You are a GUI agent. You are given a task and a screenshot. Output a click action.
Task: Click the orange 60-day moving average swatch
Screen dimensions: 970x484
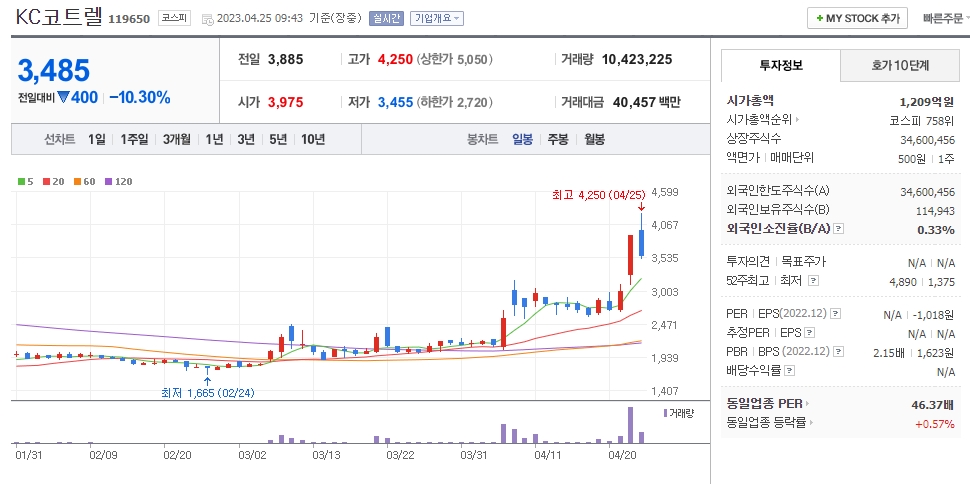pos(77,182)
